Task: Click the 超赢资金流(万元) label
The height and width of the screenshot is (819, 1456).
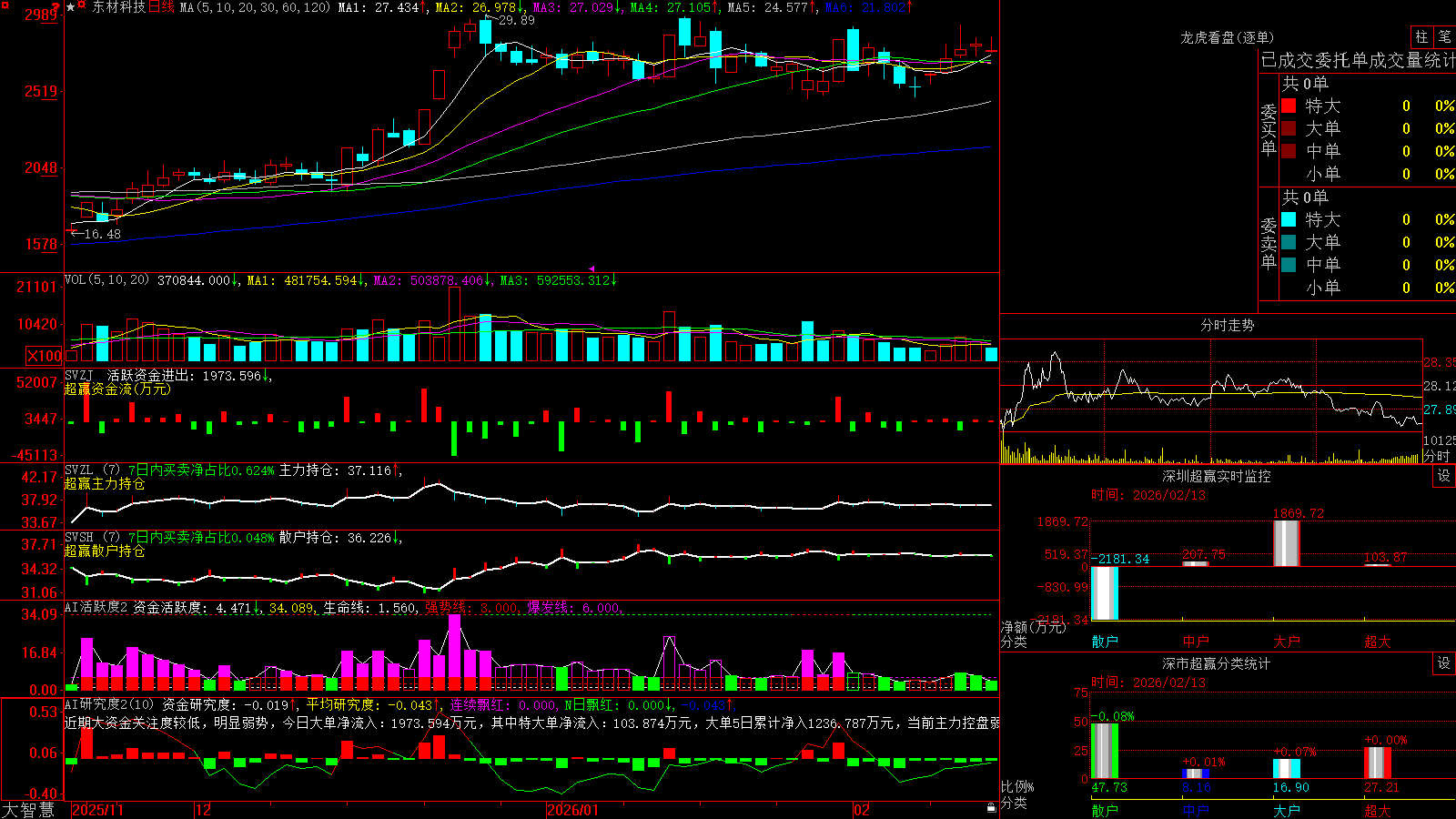Action: tap(117, 389)
